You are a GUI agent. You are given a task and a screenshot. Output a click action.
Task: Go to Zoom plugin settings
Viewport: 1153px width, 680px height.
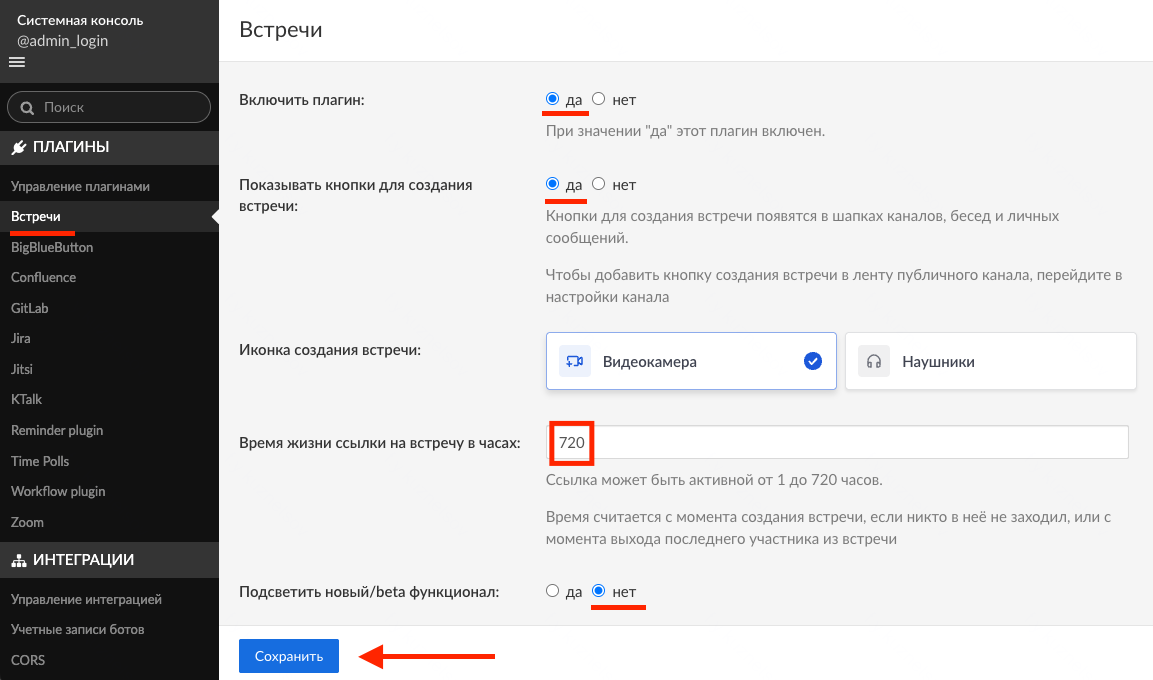27,522
